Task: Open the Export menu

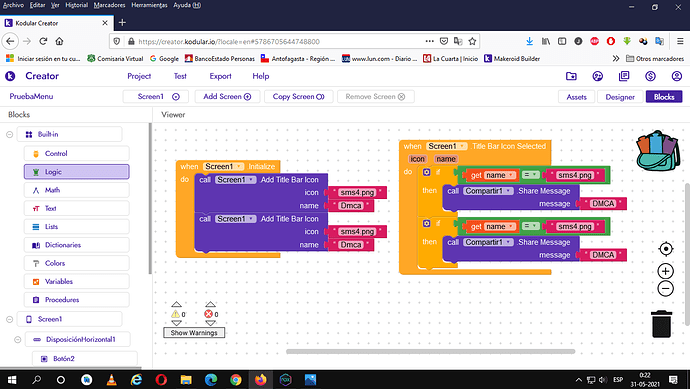Action: (220, 76)
